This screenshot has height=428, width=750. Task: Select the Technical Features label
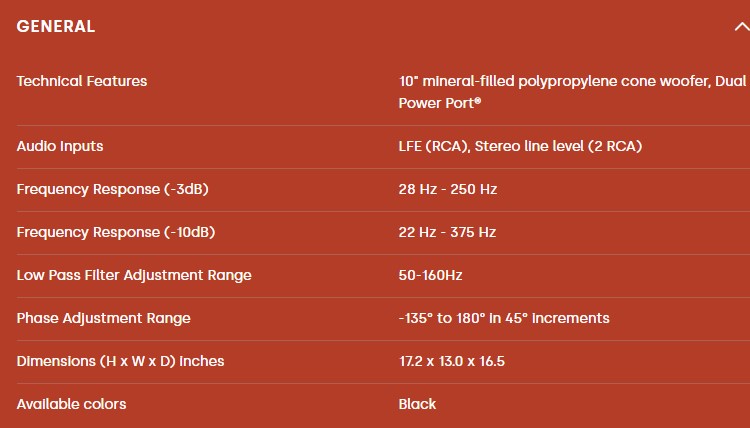click(x=82, y=81)
